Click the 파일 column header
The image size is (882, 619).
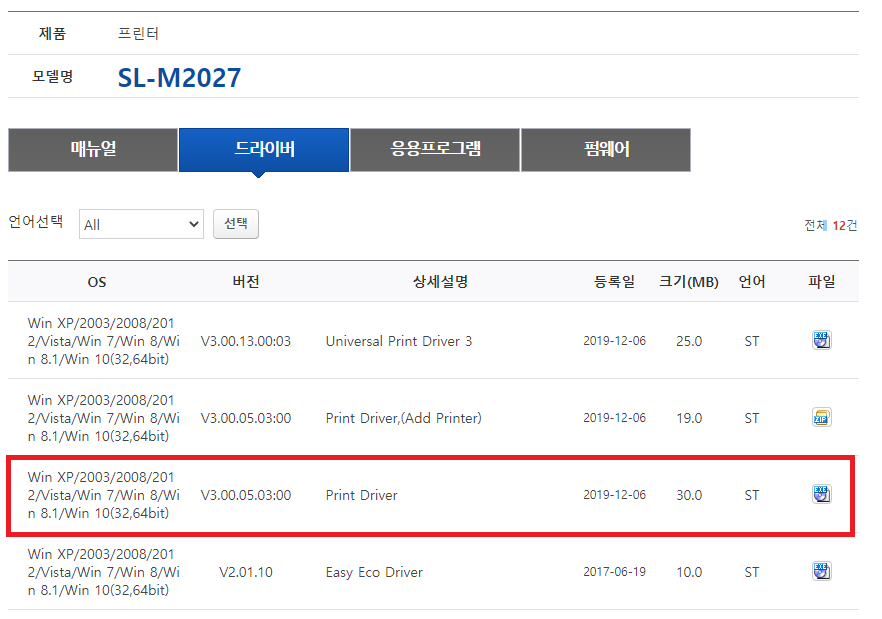(821, 281)
